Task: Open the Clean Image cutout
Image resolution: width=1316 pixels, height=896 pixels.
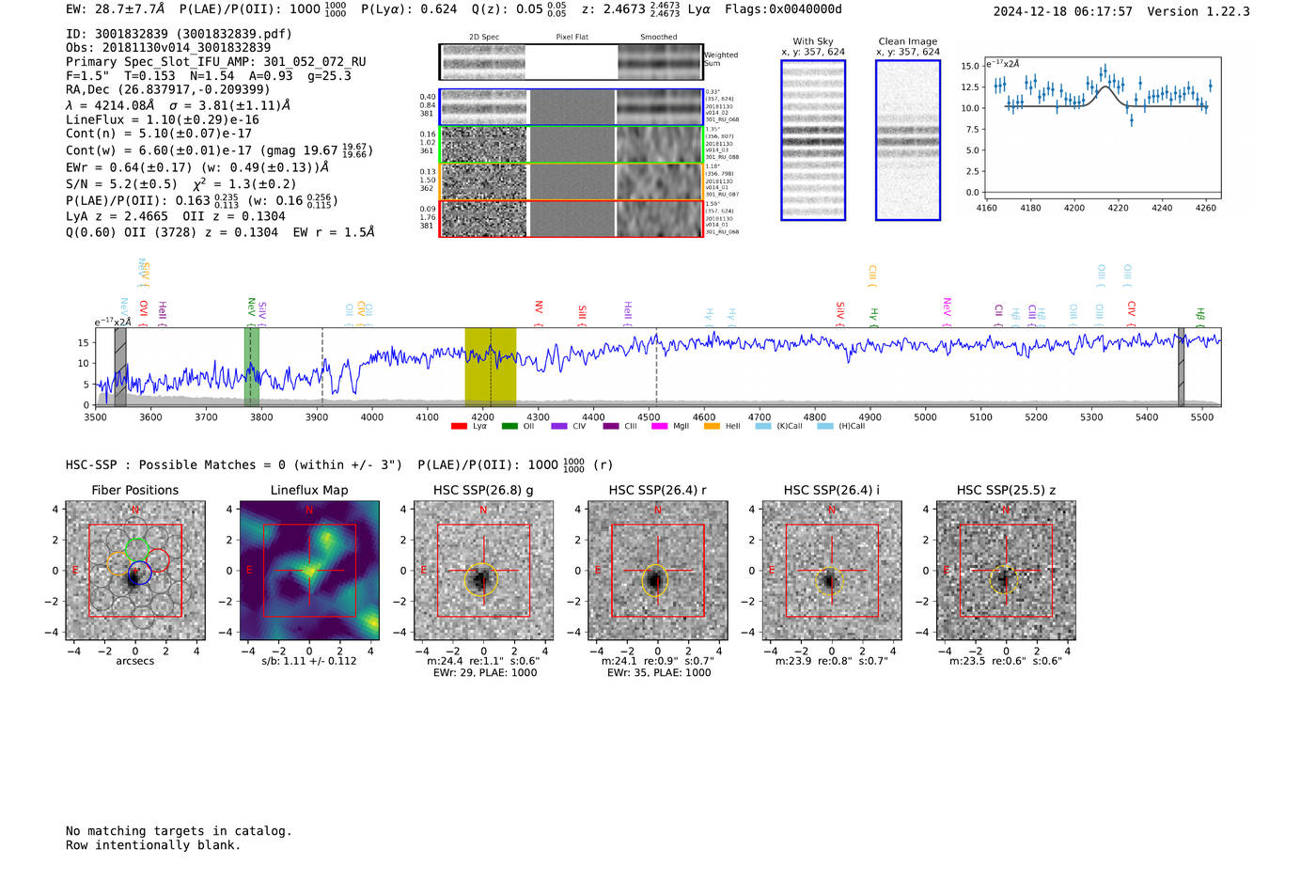Action: click(x=908, y=140)
